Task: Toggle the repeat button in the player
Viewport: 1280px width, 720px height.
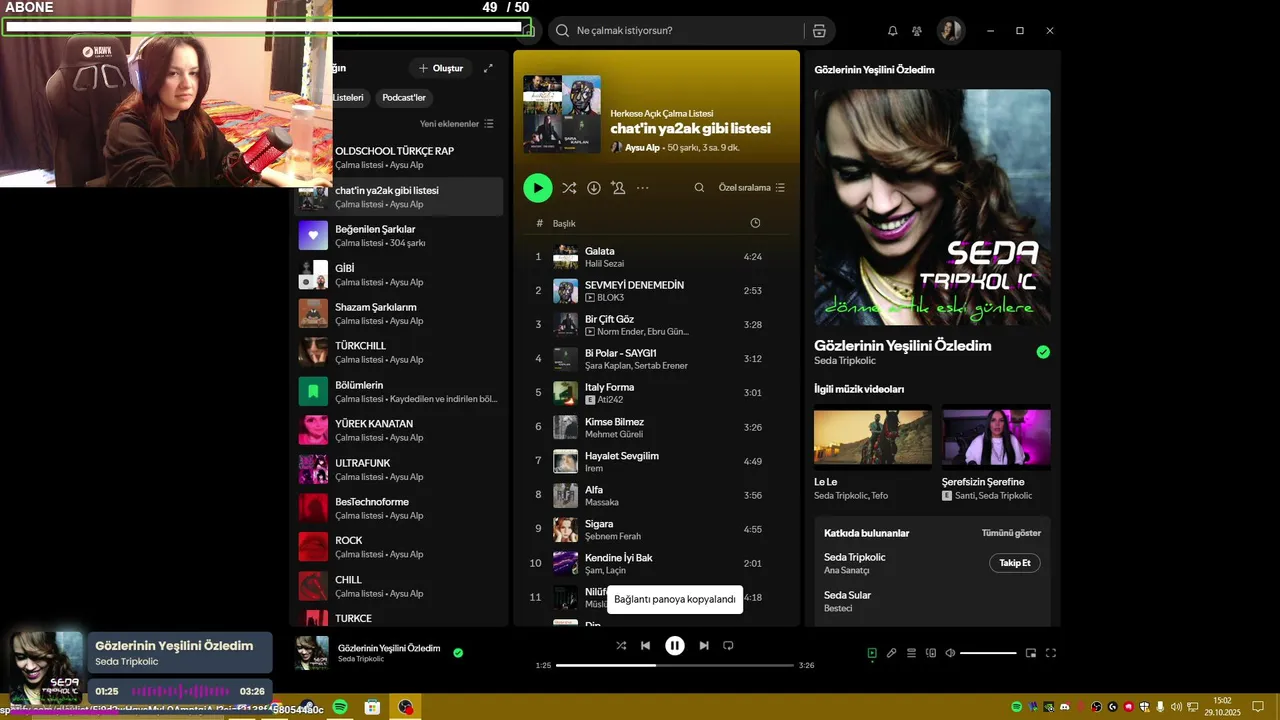Action: point(728,646)
